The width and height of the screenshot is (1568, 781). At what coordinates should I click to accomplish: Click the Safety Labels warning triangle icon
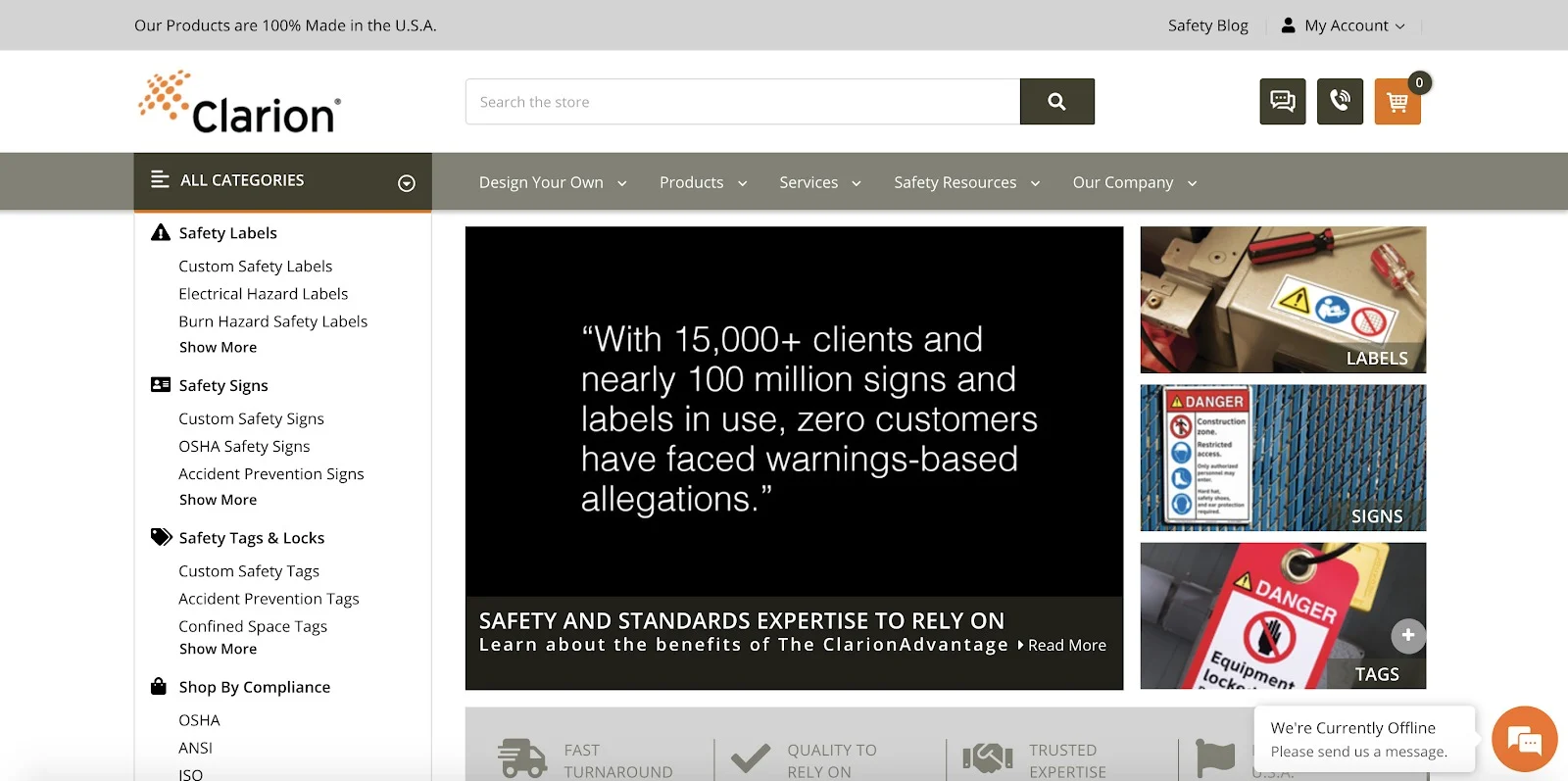(x=161, y=232)
